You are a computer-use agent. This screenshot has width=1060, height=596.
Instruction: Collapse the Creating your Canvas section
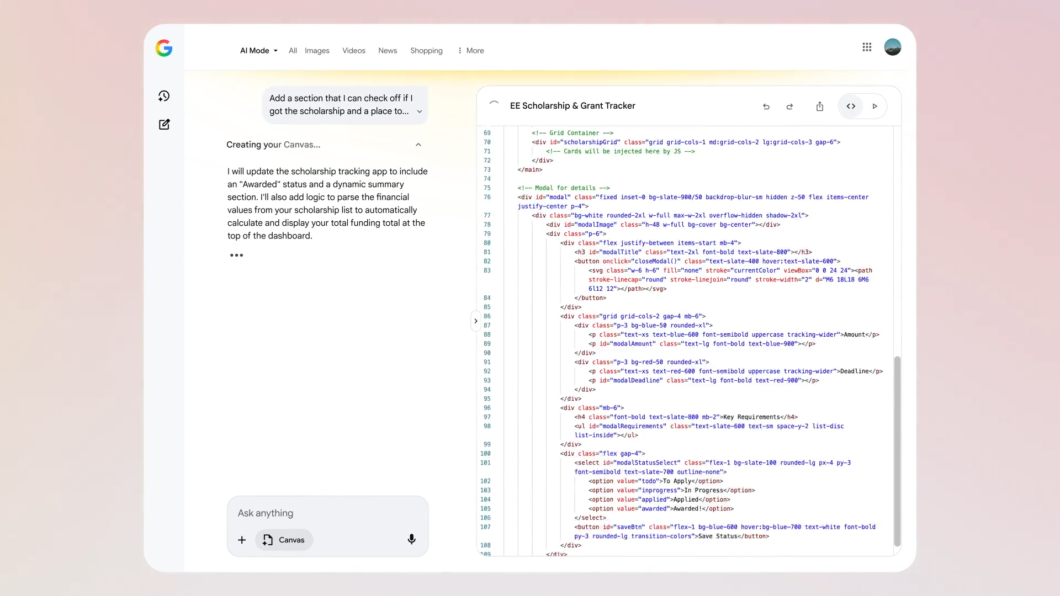[418, 145]
